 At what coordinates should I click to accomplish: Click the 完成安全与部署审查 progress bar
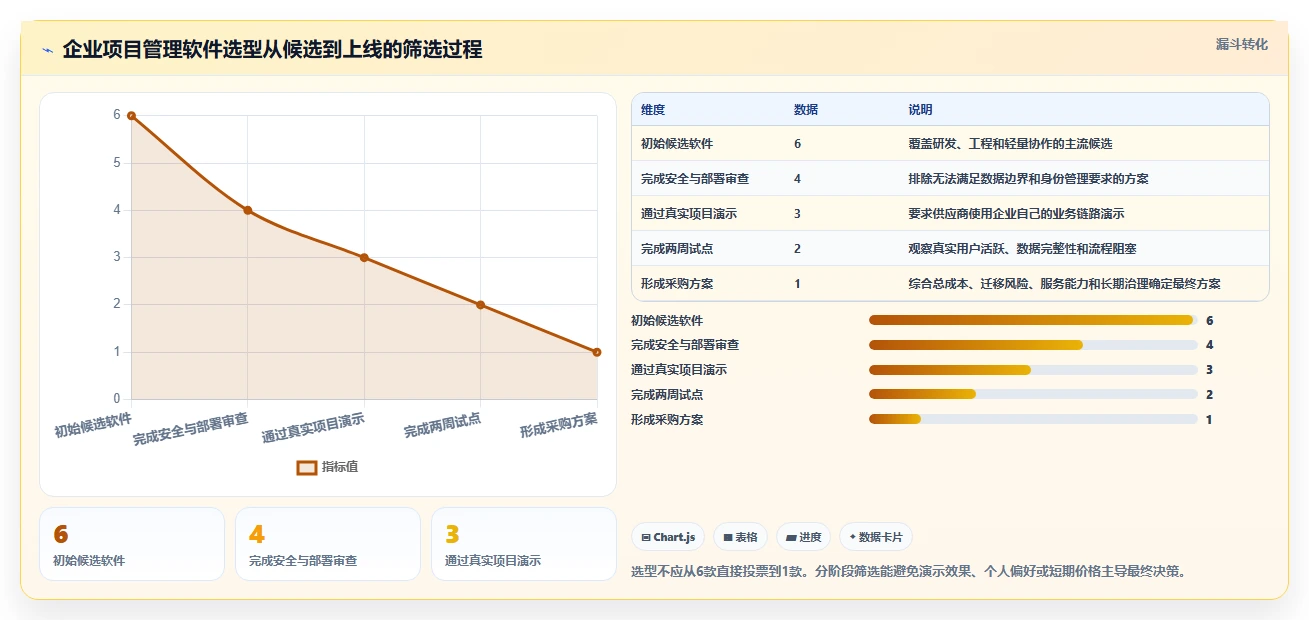click(x=1033, y=345)
